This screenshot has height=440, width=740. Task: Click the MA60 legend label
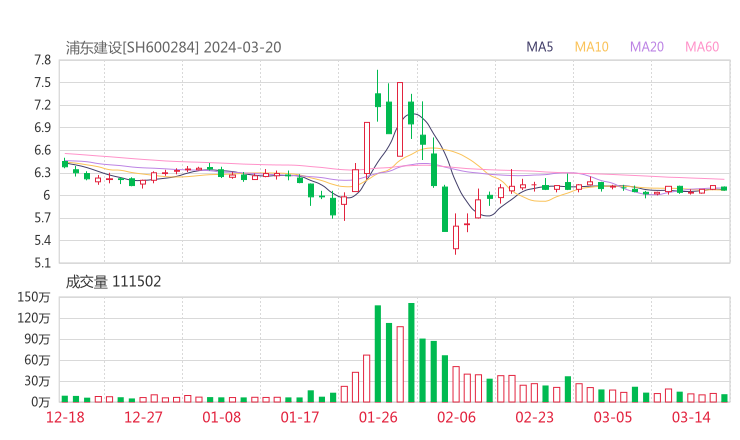click(x=702, y=47)
